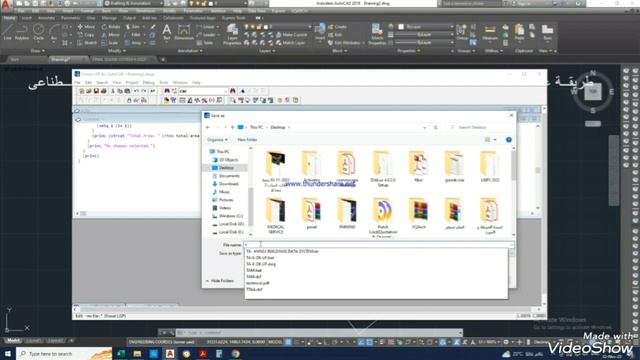Click the Make Current layer button
640x360 pixels.
pos(291,35)
